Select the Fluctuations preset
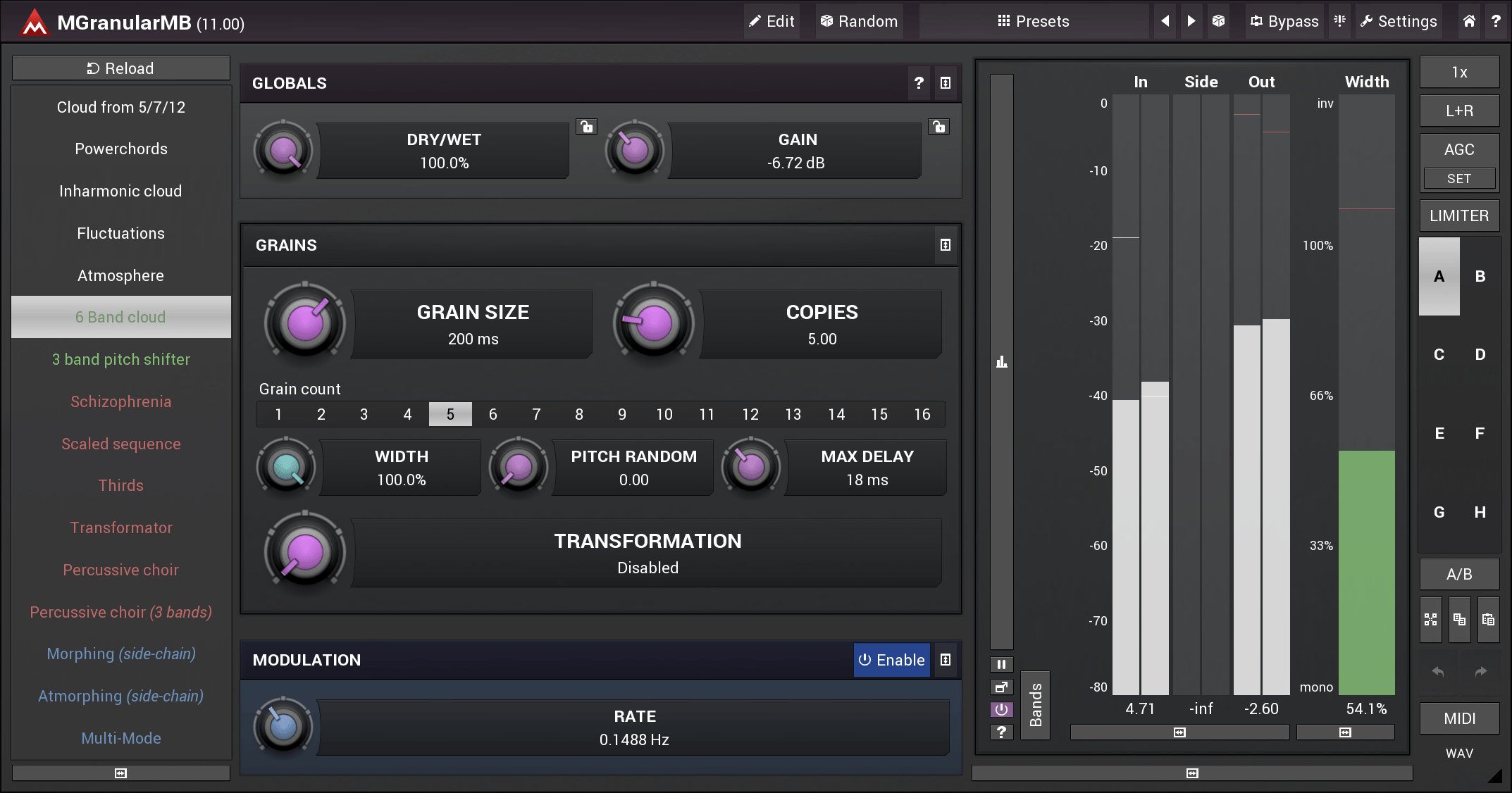 click(120, 233)
